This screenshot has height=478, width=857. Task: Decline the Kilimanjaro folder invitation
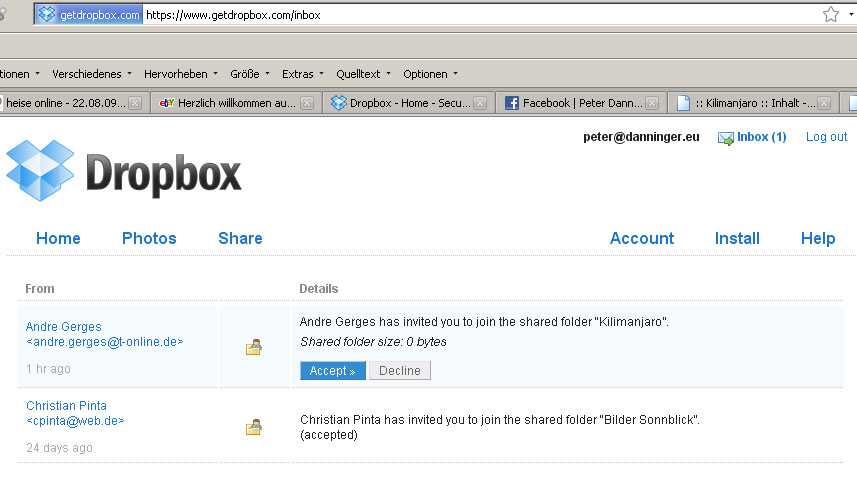pyautogui.click(x=400, y=370)
